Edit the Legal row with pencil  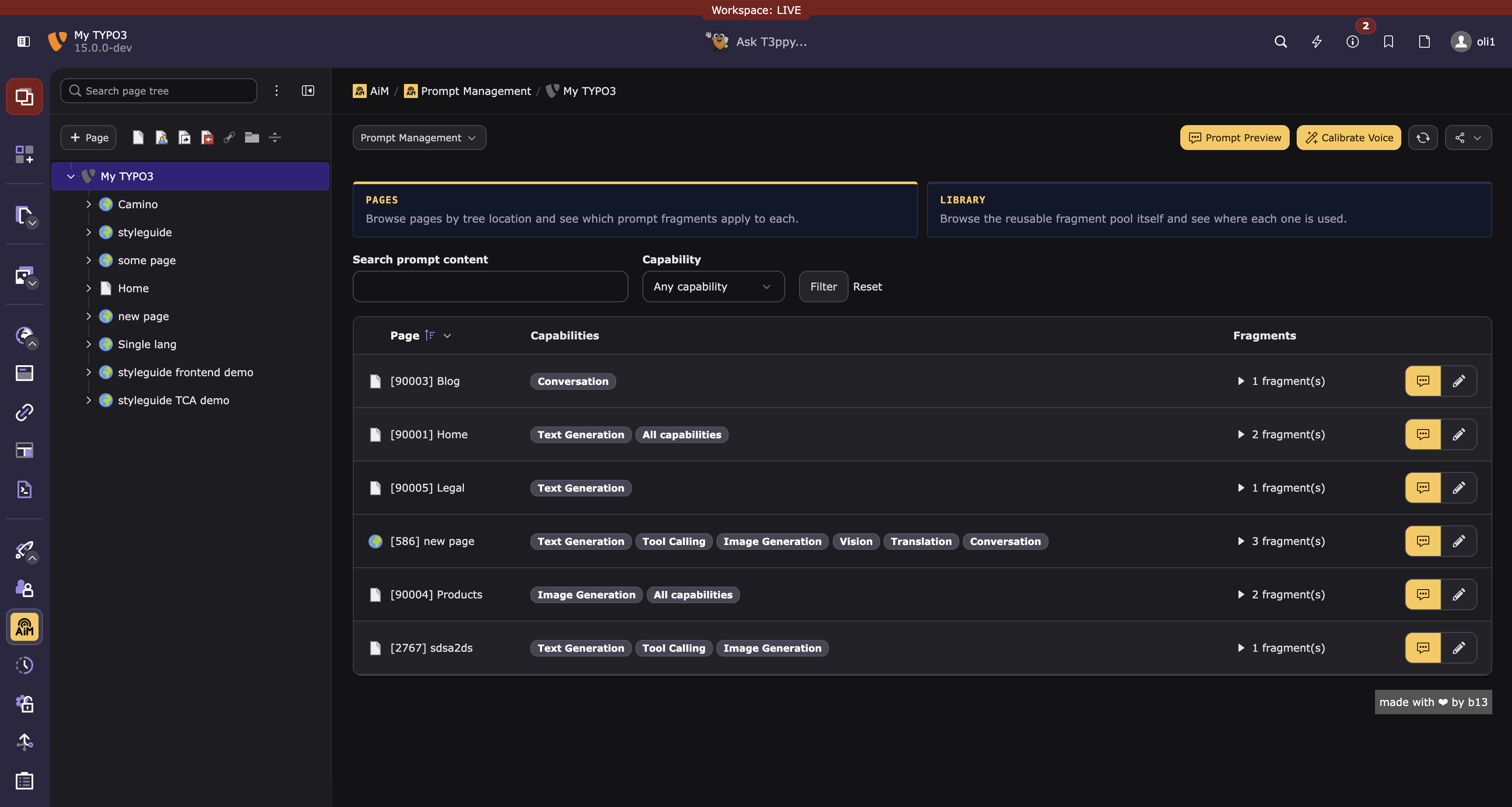(x=1459, y=488)
